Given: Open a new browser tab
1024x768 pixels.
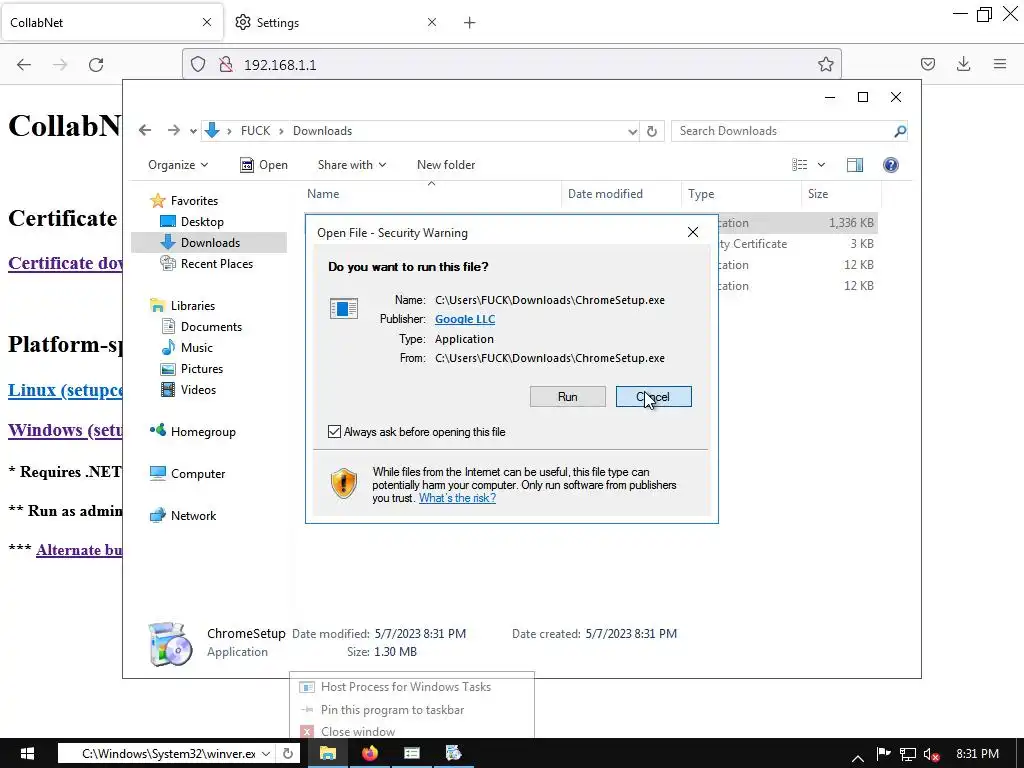Looking at the screenshot, I should coord(470,23).
